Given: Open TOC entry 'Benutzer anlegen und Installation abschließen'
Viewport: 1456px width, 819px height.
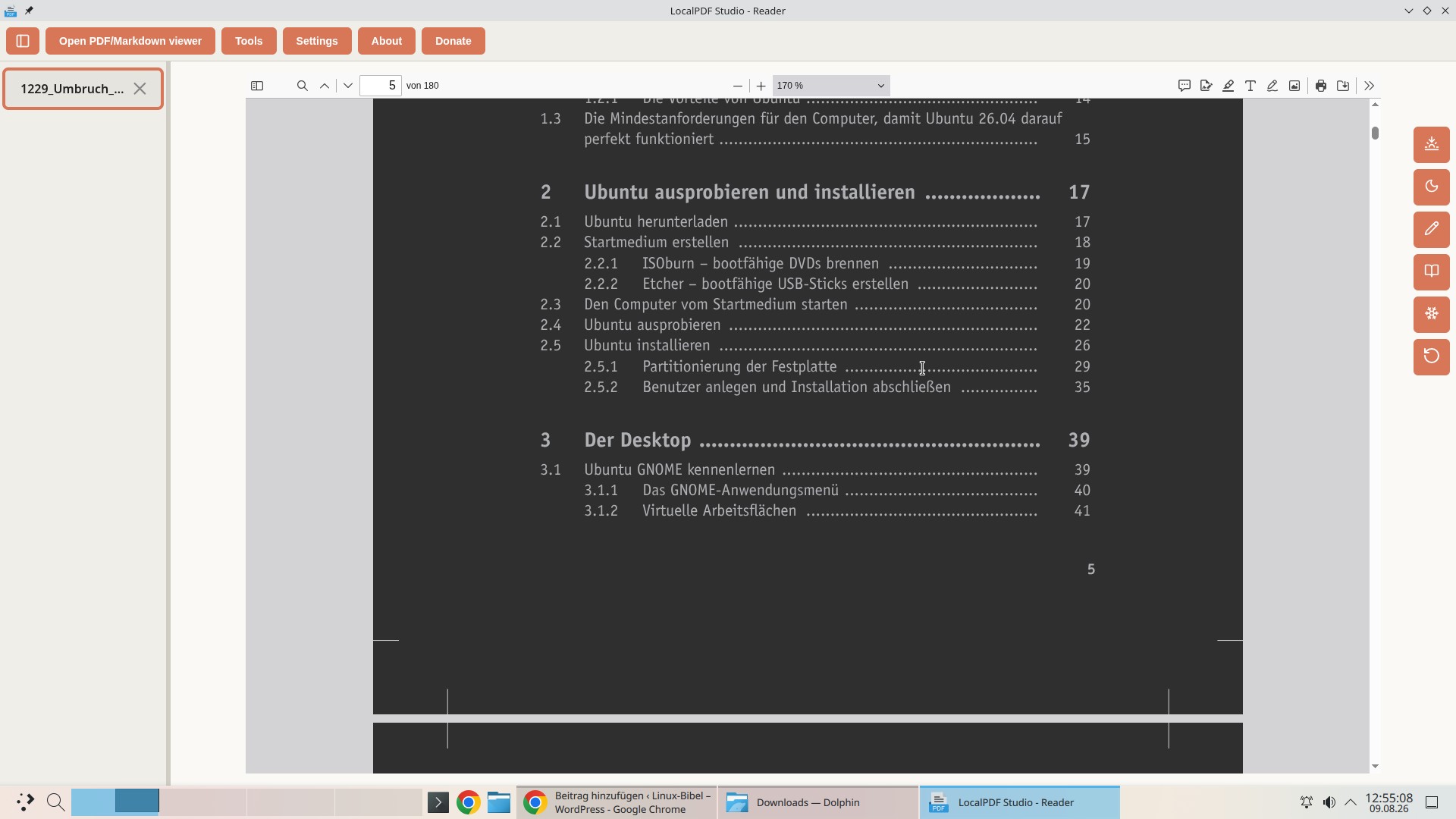Looking at the screenshot, I should [x=796, y=388].
